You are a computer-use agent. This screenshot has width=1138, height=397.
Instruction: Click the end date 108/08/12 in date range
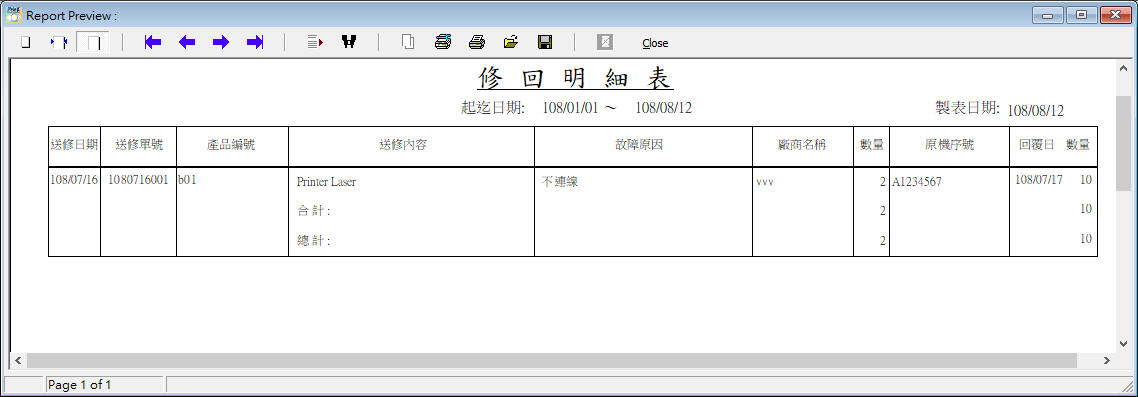point(663,108)
